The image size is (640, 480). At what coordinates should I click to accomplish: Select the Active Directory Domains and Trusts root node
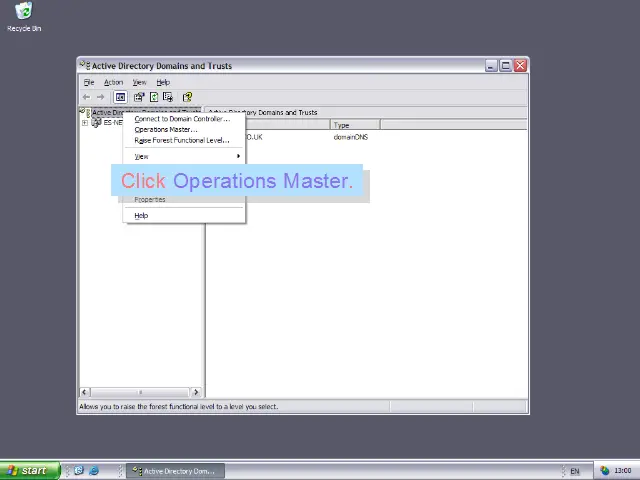click(x=146, y=112)
